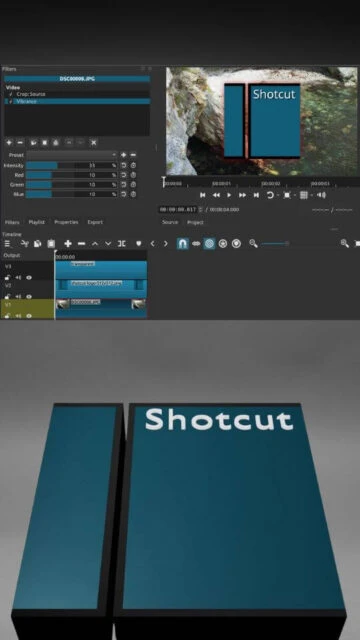Toggle scrub while dragging

click(196, 244)
